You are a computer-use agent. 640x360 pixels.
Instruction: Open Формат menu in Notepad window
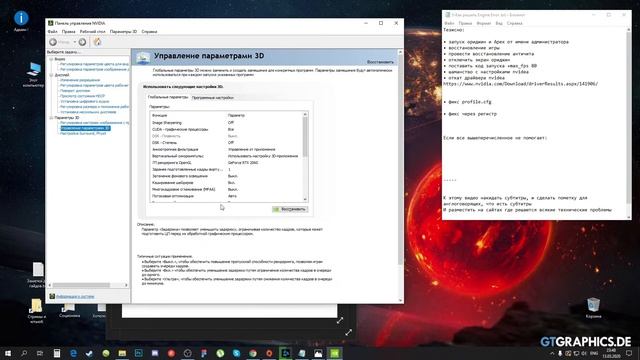[x=484, y=23]
